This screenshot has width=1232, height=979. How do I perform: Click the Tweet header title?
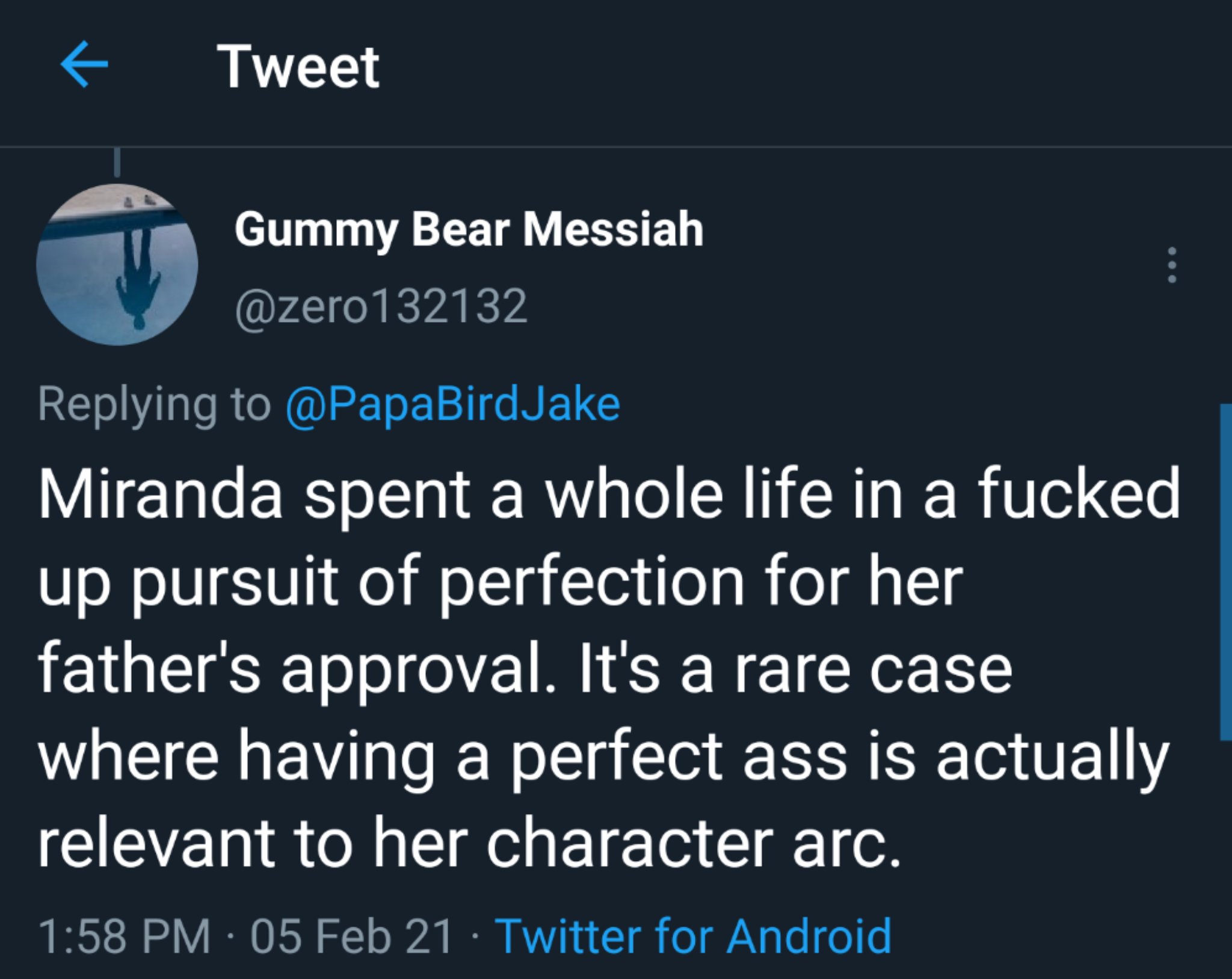298,66
